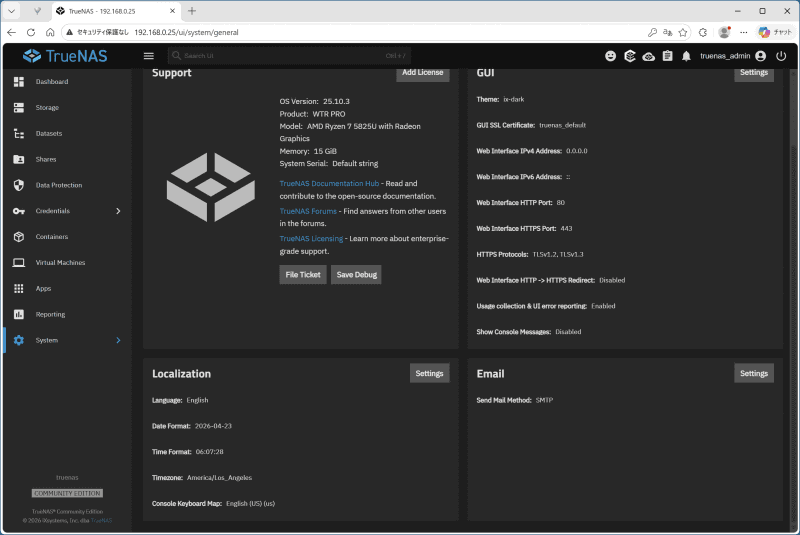
Task: Click the Search UI field
Action: click(x=289, y=56)
